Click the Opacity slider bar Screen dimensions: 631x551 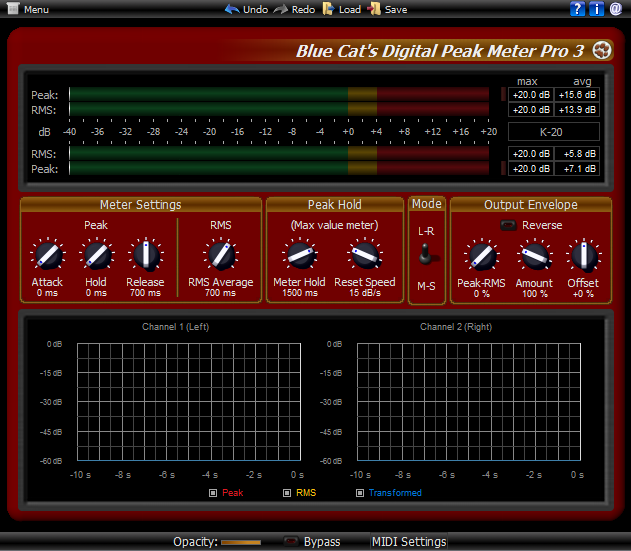pos(241,542)
